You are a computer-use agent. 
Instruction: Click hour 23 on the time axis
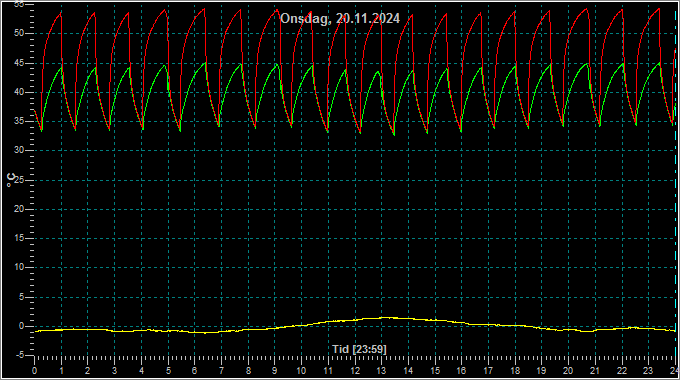click(648, 371)
